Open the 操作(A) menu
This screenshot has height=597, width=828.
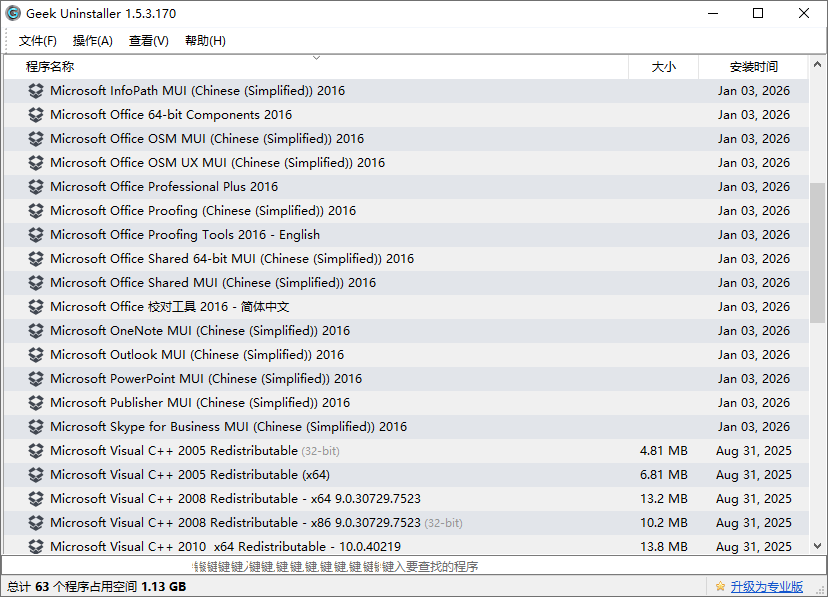tap(92, 41)
